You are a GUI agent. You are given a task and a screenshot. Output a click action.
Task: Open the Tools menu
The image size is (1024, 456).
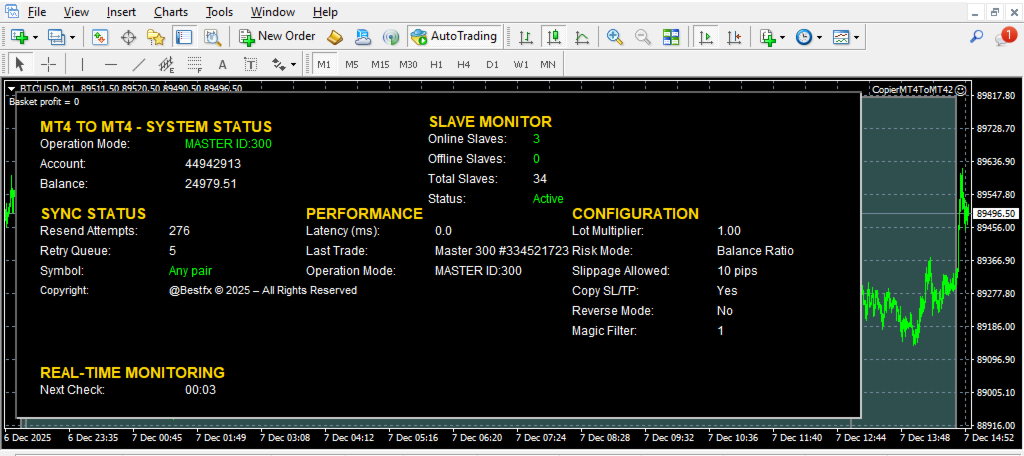220,12
